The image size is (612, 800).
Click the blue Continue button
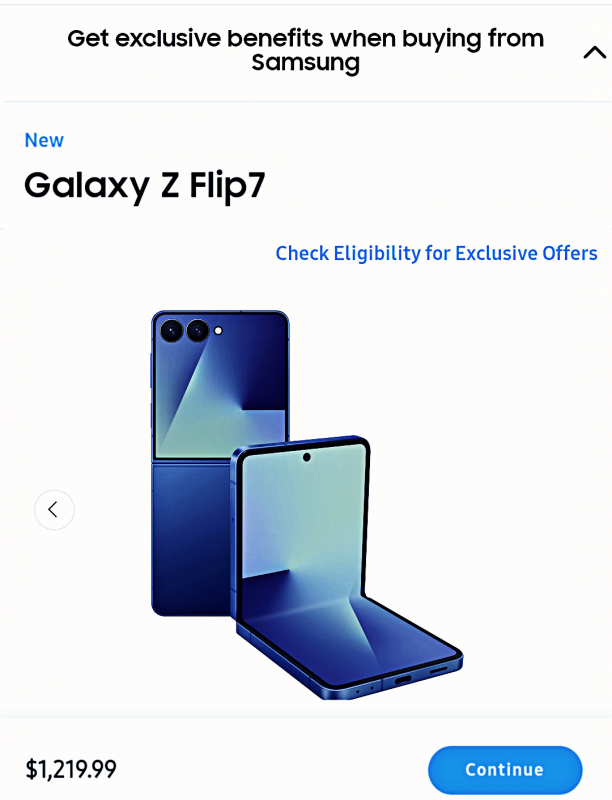pyautogui.click(x=505, y=769)
